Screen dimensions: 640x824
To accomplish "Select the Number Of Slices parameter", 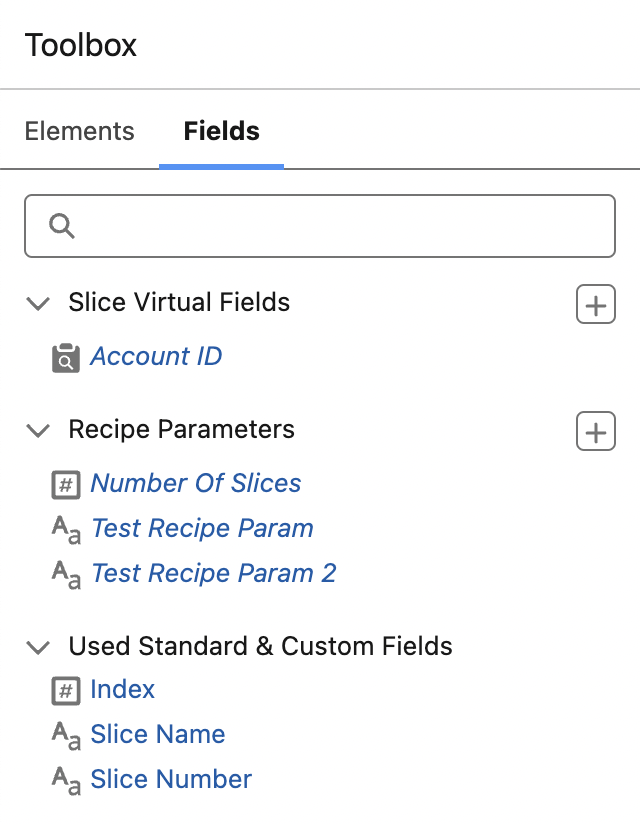I will 196,484.
